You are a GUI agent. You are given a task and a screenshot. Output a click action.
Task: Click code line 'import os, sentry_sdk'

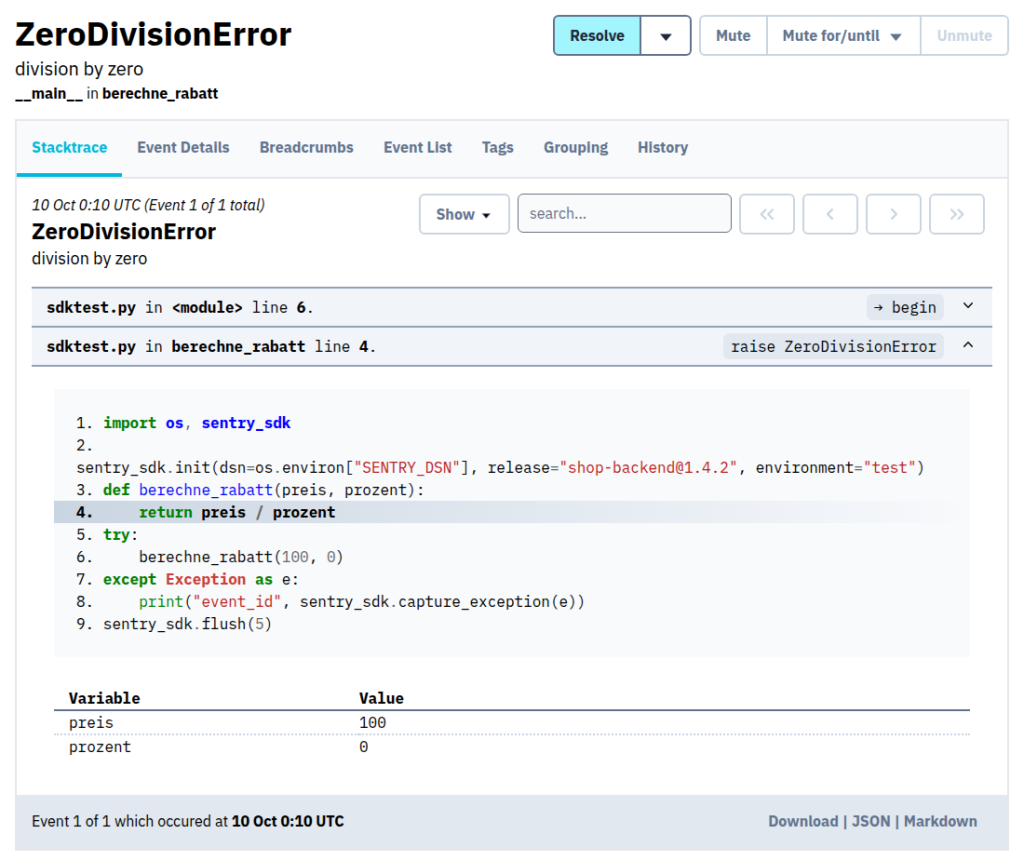pos(184,423)
